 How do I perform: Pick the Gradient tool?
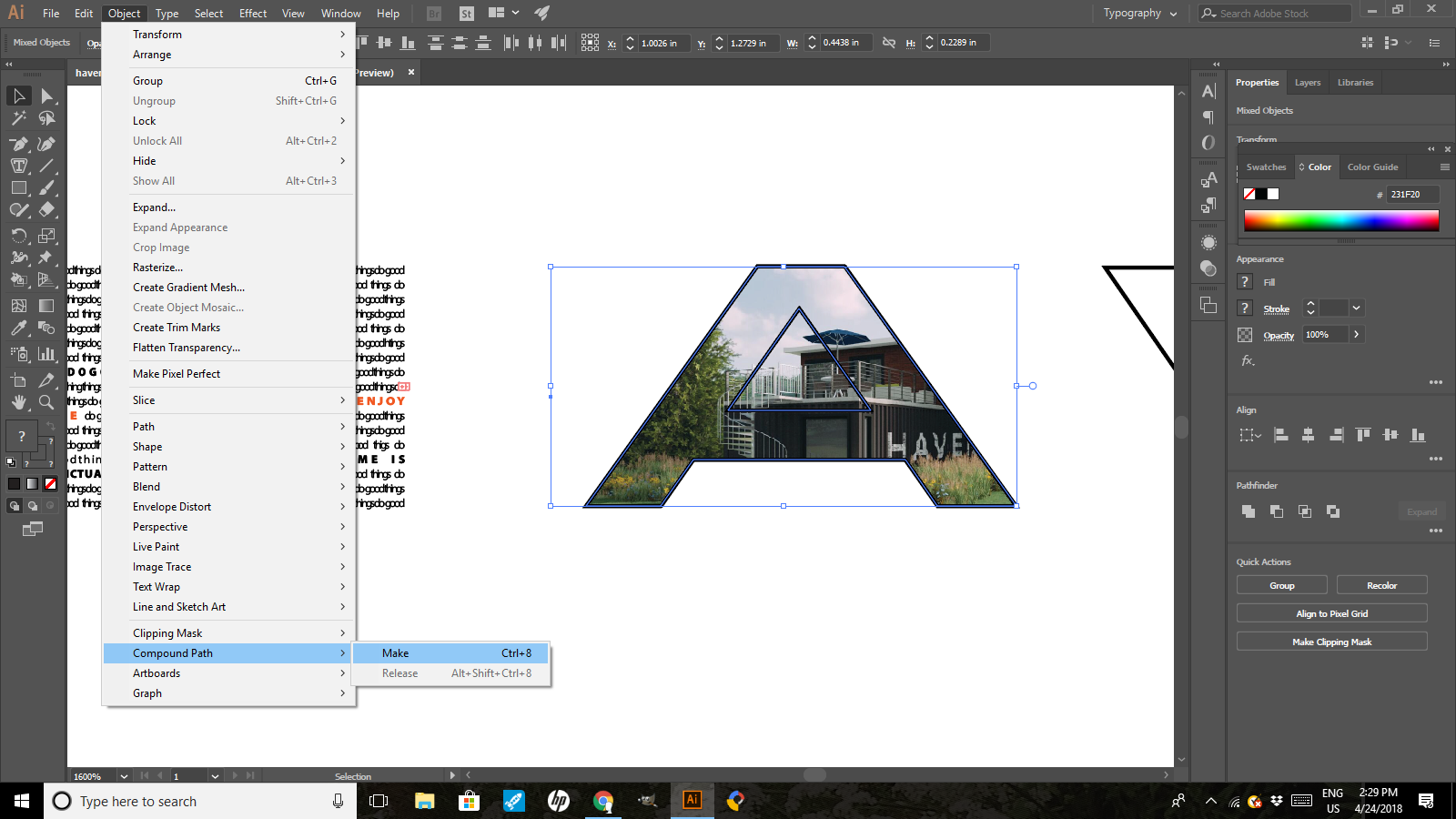pyautogui.click(x=46, y=306)
